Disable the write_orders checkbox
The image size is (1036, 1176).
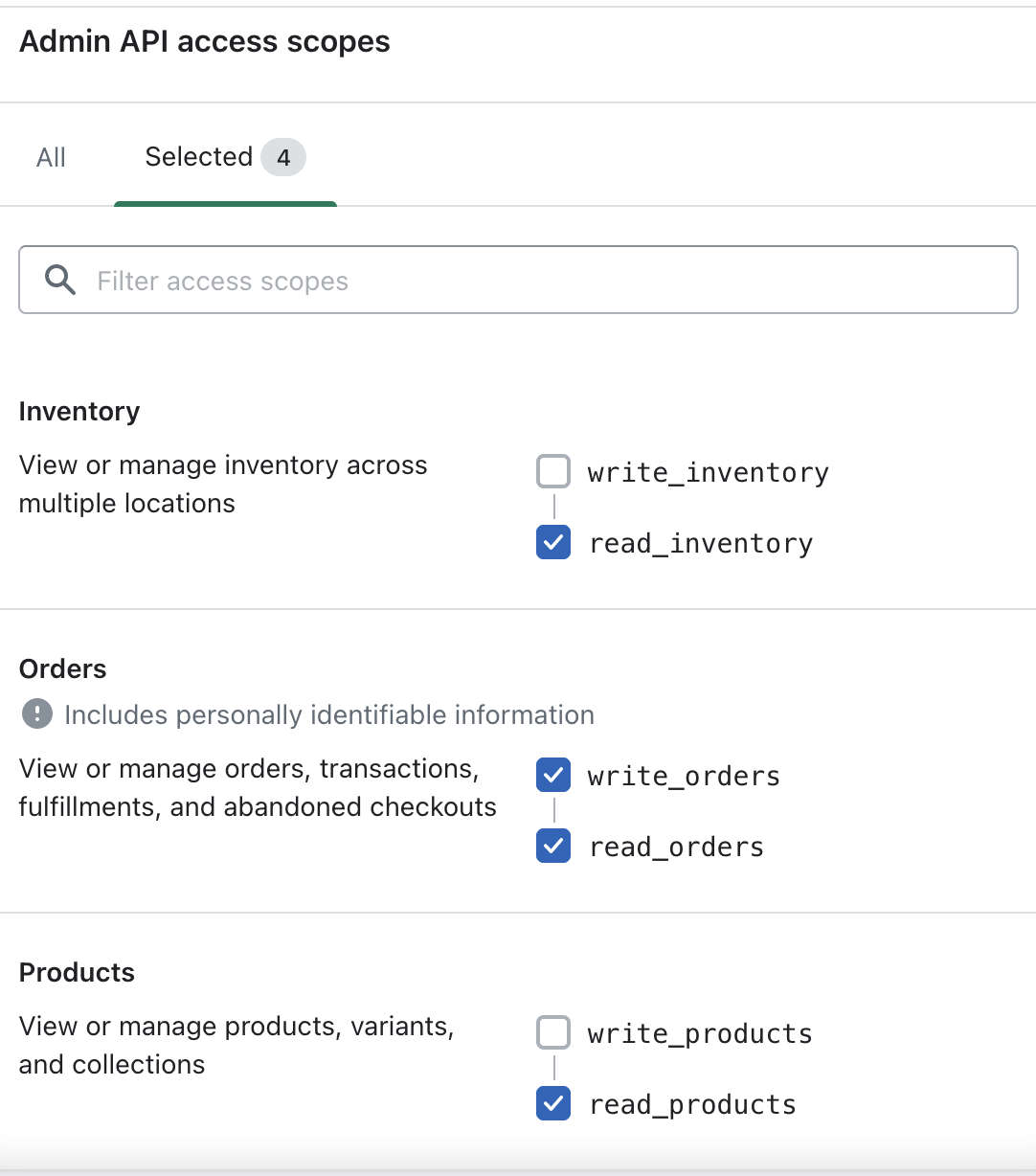tap(553, 776)
